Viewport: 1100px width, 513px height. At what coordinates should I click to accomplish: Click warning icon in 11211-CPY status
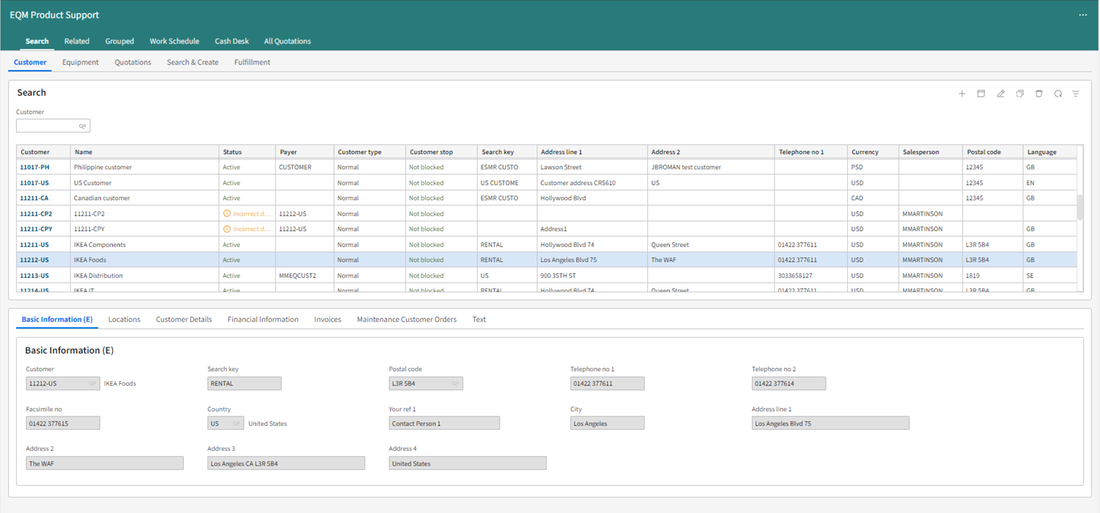(227, 229)
